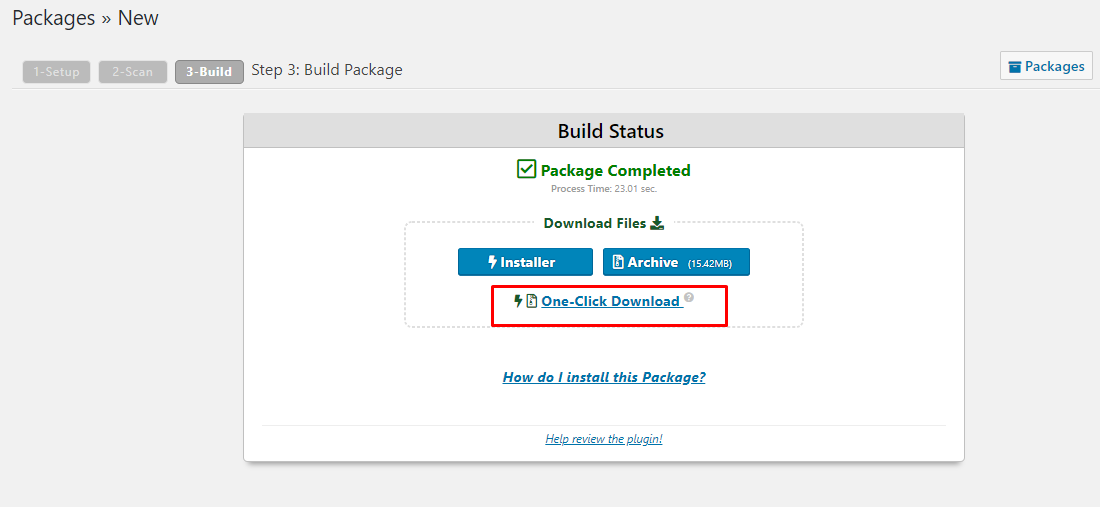Click the lightning bolt on the Installer button
This screenshot has height=507, width=1100.
click(492, 262)
